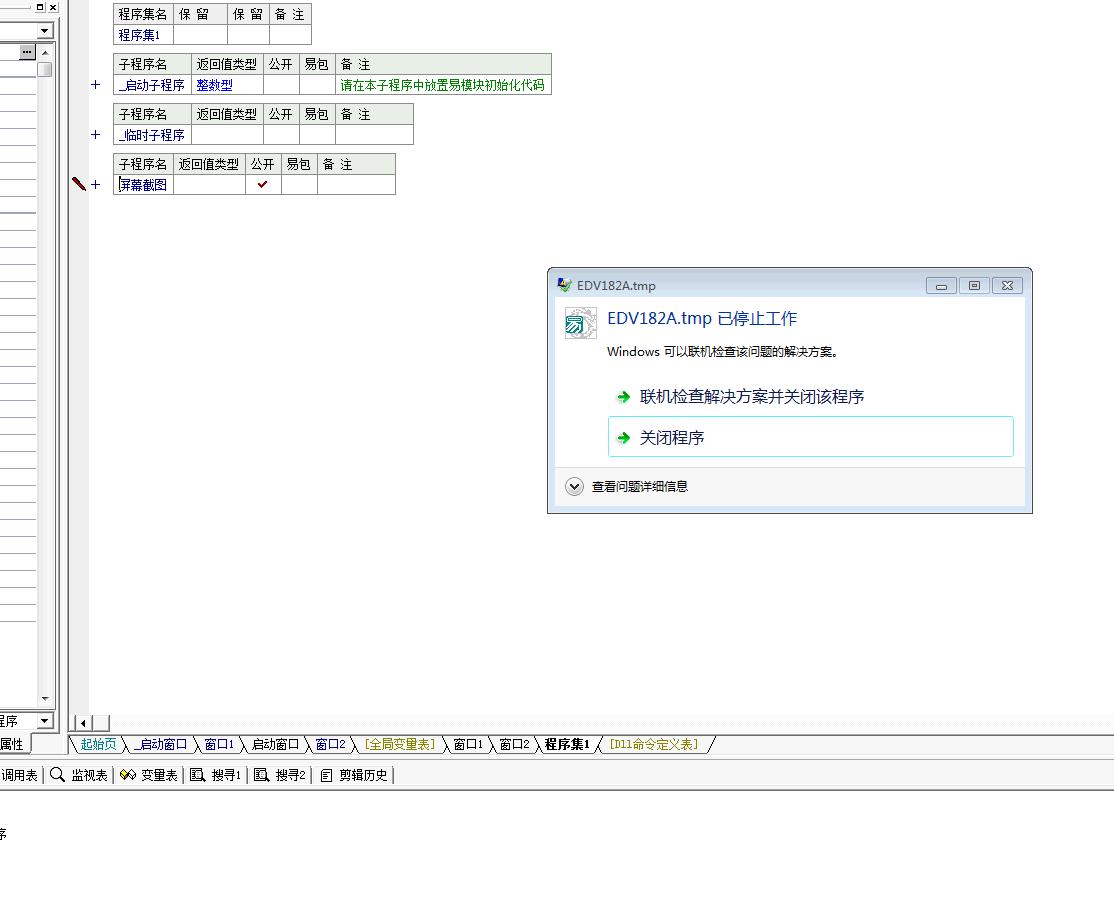1114x915 pixels.
Task: Expand 查看问题详细信息 in crash dialog
Action: coord(574,487)
